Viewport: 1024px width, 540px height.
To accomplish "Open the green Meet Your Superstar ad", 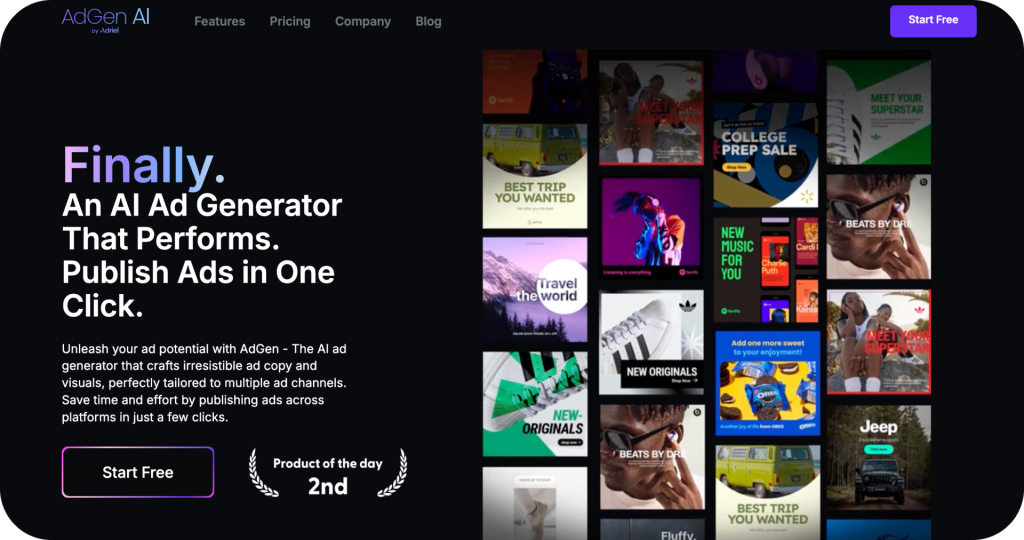I will tap(878, 112).
